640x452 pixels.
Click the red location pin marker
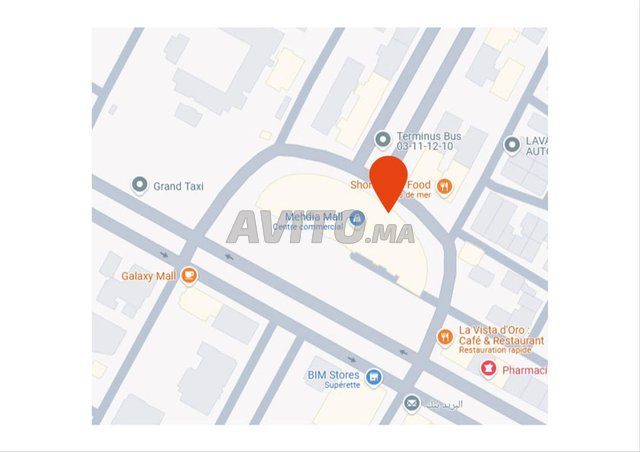click(388, 184)
